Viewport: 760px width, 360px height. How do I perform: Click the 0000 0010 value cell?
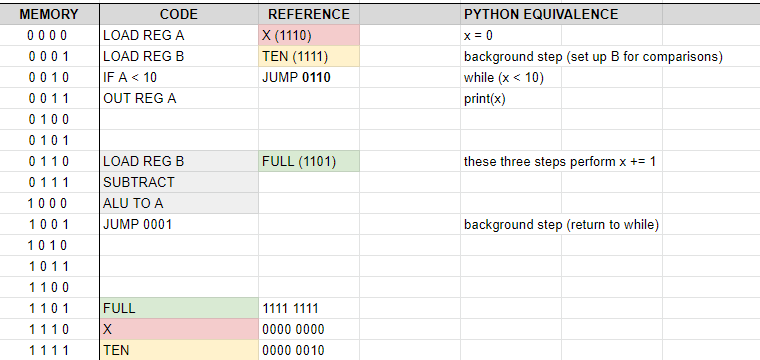[309, 350]
